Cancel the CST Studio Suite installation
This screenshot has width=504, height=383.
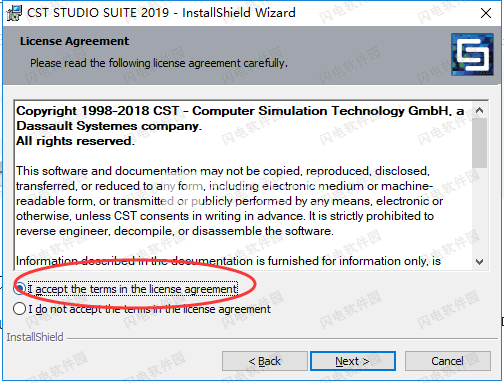point(448,361)
